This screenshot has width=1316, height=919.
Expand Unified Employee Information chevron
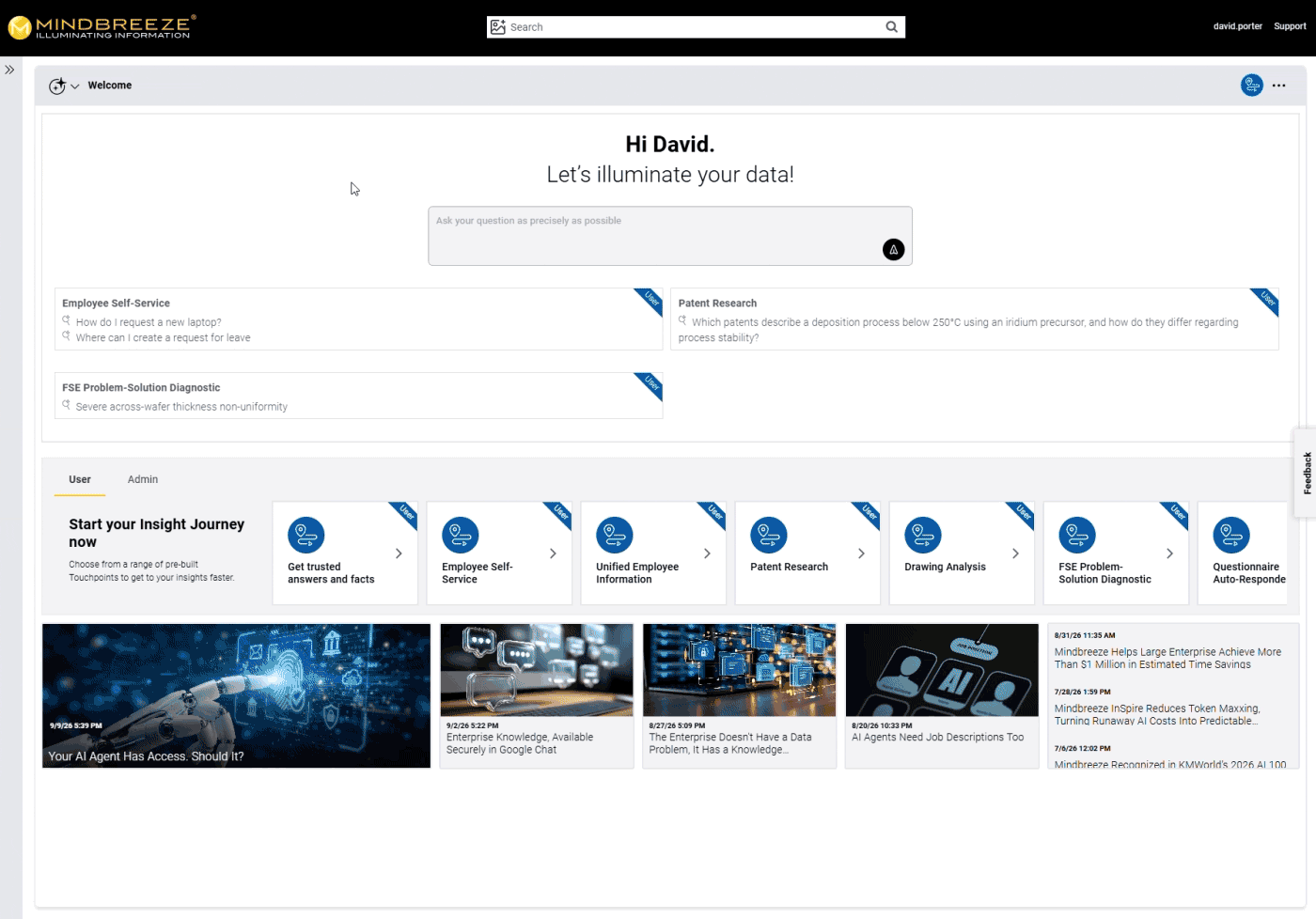point(707,553)
